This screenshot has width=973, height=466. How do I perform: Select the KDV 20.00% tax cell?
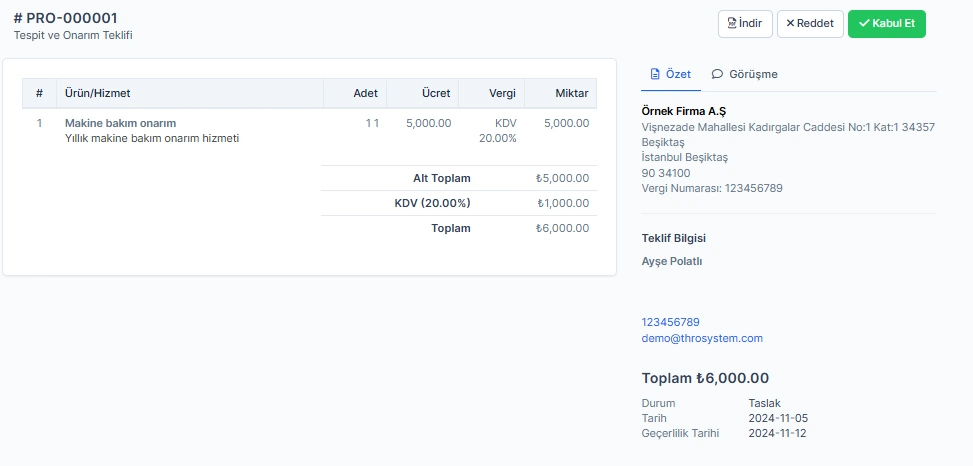pos(498,131)
